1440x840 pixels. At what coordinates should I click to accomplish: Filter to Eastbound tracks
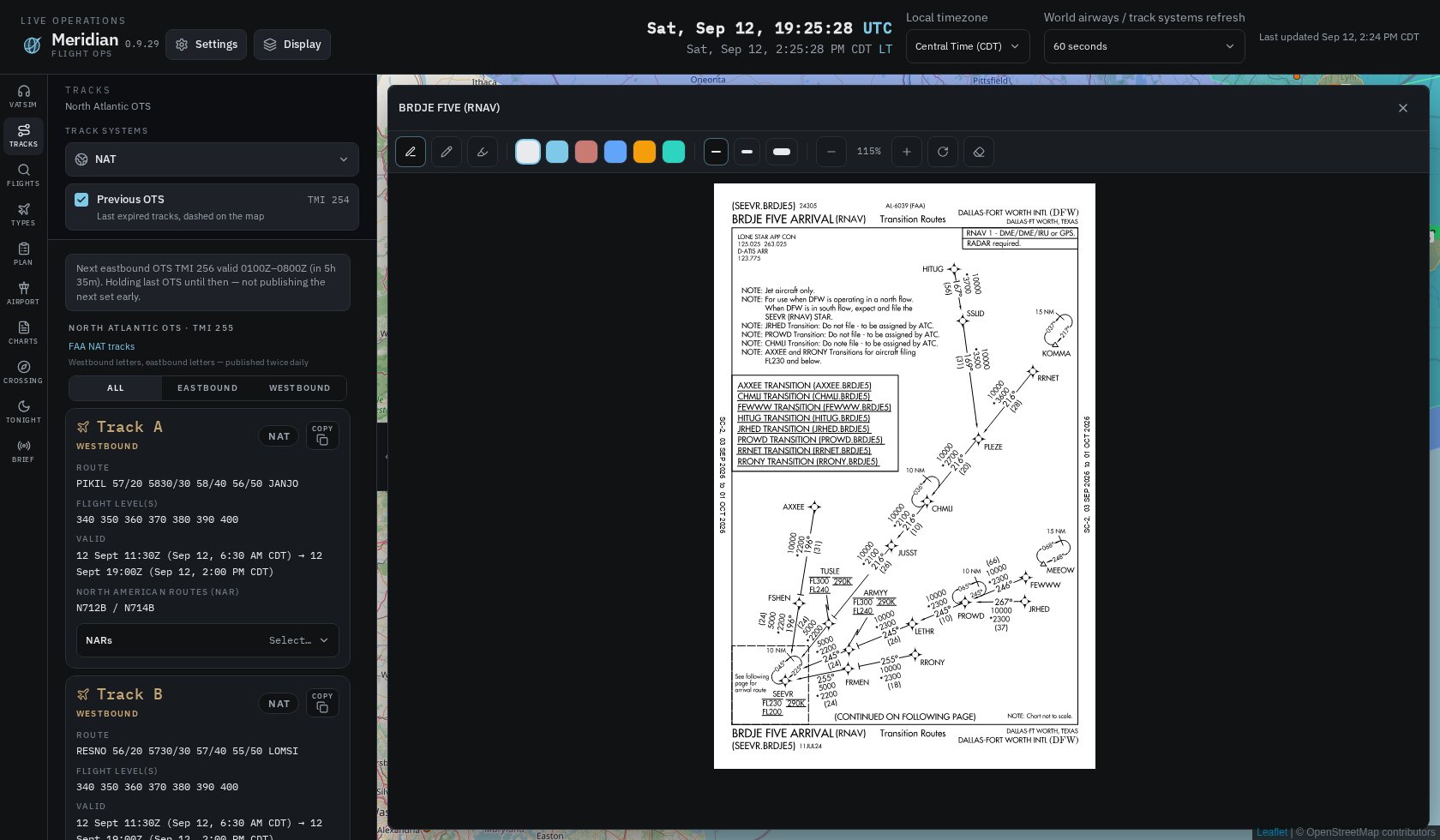207,388
